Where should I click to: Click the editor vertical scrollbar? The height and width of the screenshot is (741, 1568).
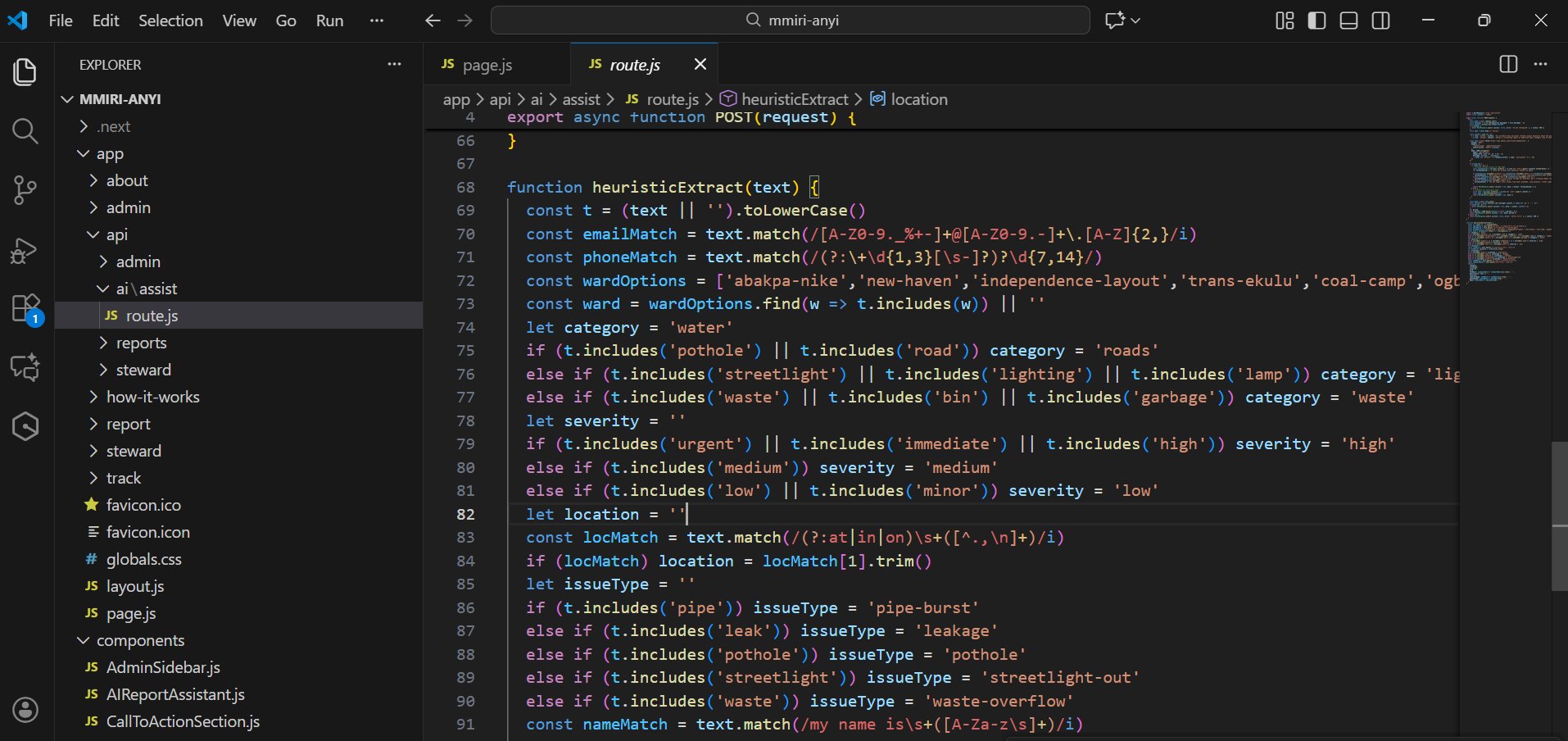click(1559, 516)
